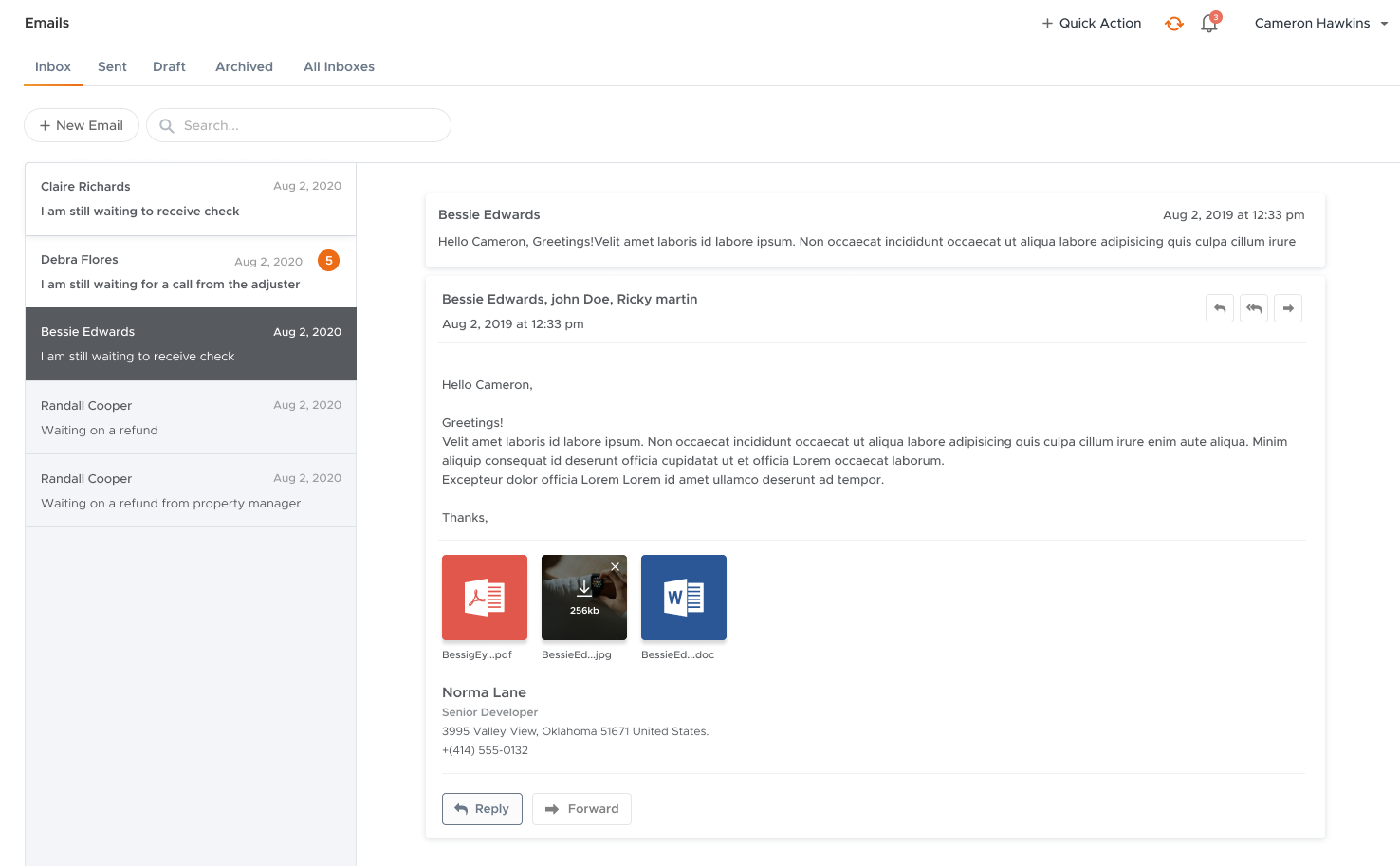Start a New Email
Image resolution: width=1400 pixels, height=866 pixels.
pyautogui.click(x=81, y=124)
